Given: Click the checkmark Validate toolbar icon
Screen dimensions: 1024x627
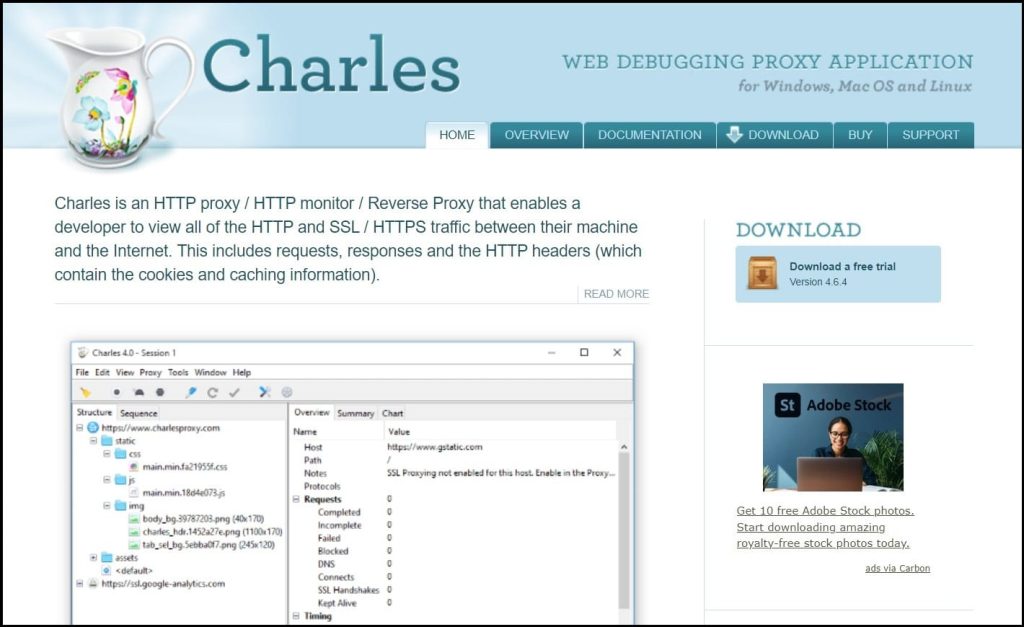Looking at the screenshot, I should [234, 393].
